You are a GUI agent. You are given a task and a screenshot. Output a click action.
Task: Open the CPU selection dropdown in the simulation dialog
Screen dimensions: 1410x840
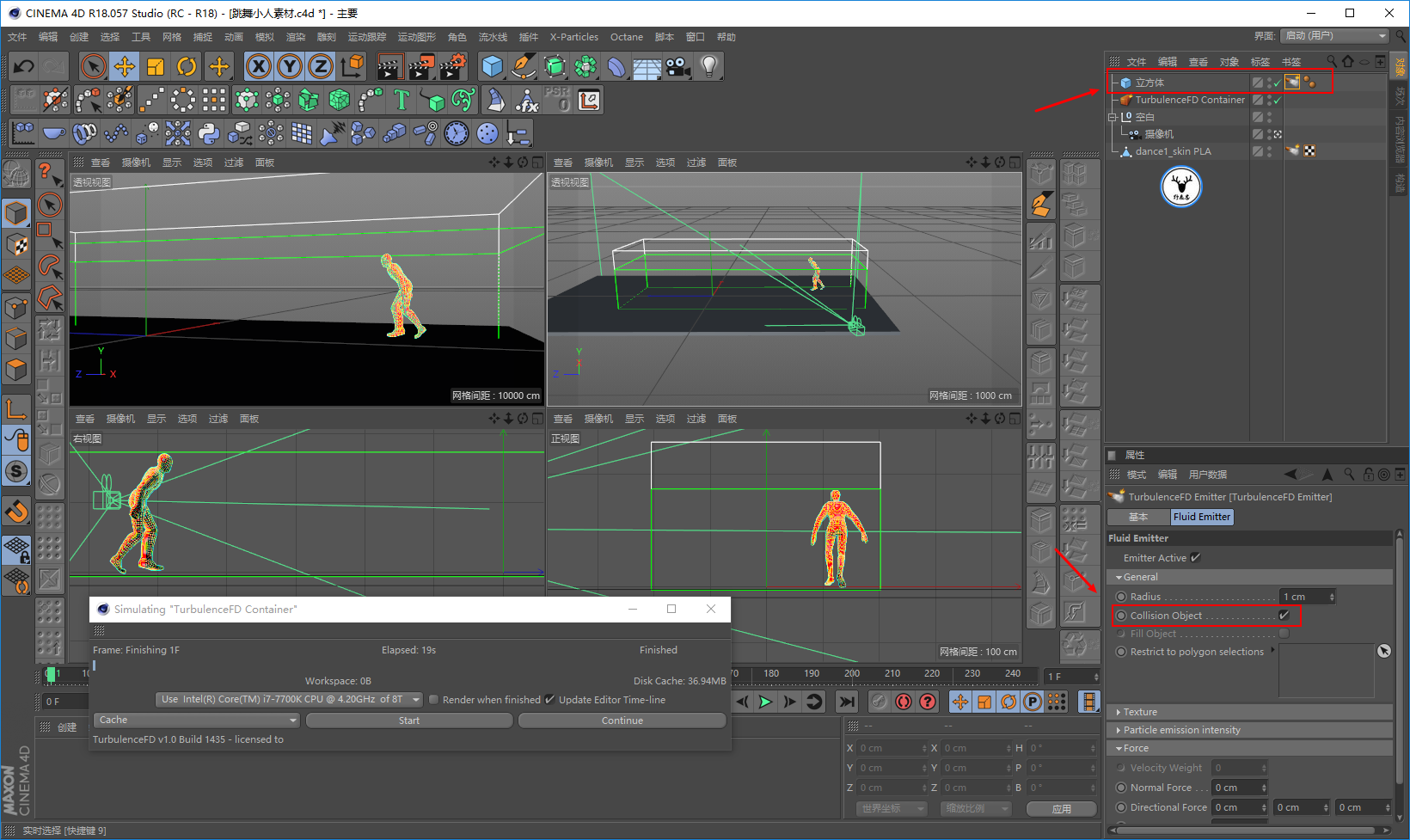tap(290, 700)
